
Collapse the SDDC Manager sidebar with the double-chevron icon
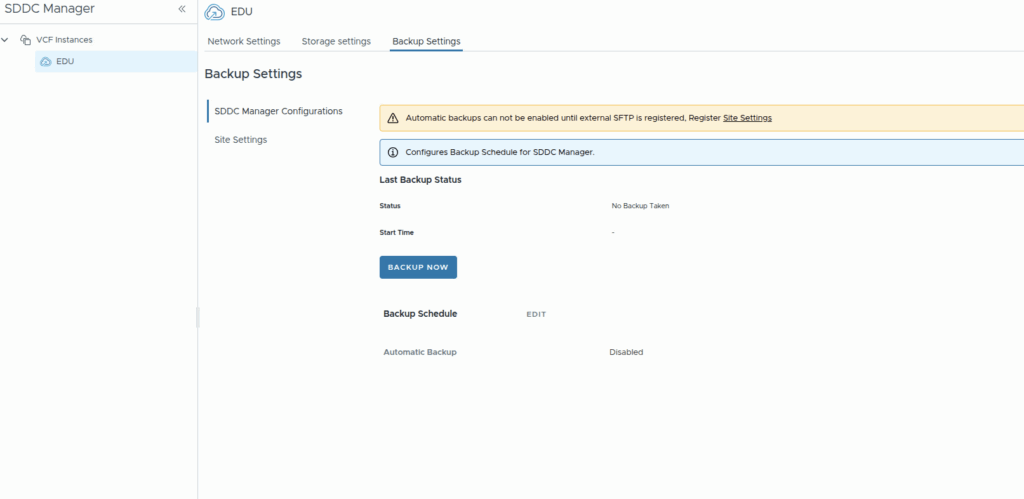pos(181,9)
